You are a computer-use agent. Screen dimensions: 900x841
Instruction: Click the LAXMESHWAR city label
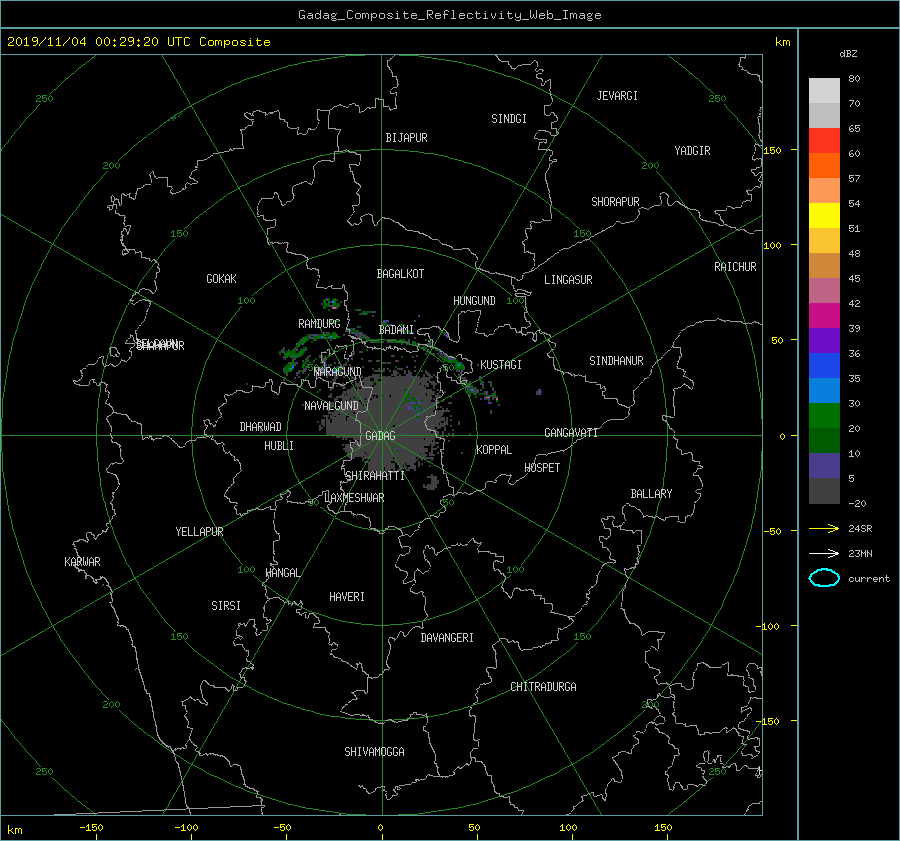tap(354, 498)
